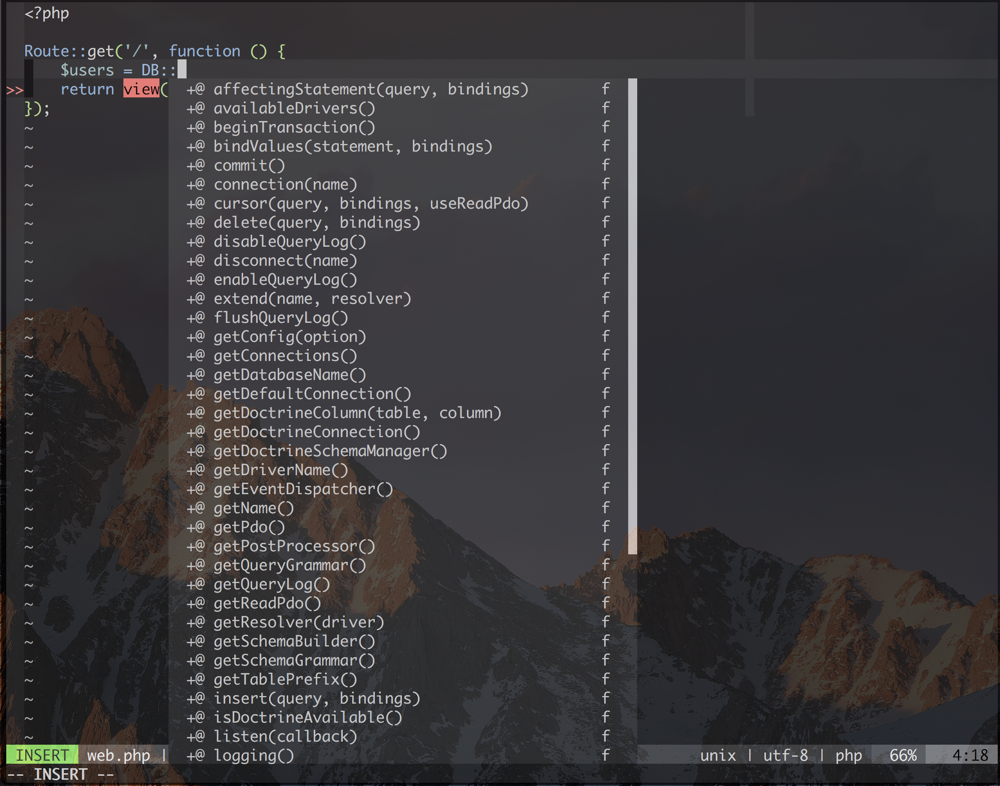Click the <?php opening tag
The height and width of the screenshot is (786, 1000).
pyautogui.click(x=47, y=13)
